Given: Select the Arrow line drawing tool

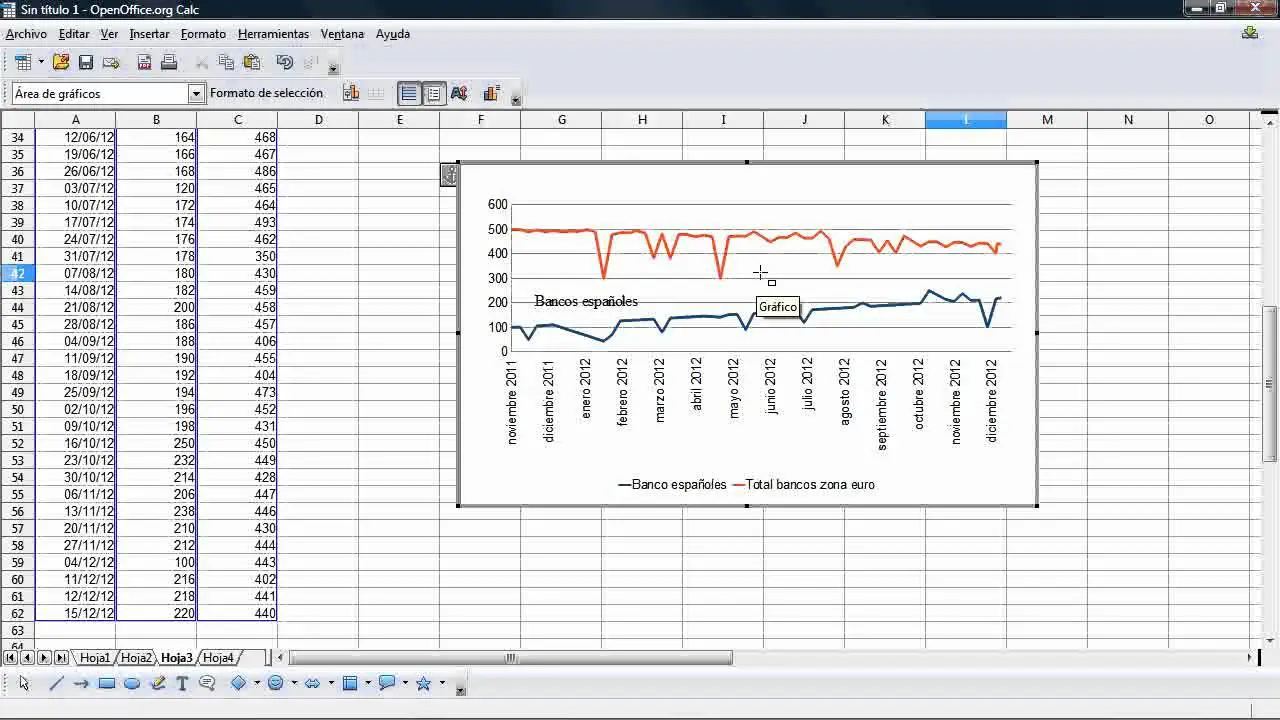Looking at the screenshot, I should [x=81, y=684].
